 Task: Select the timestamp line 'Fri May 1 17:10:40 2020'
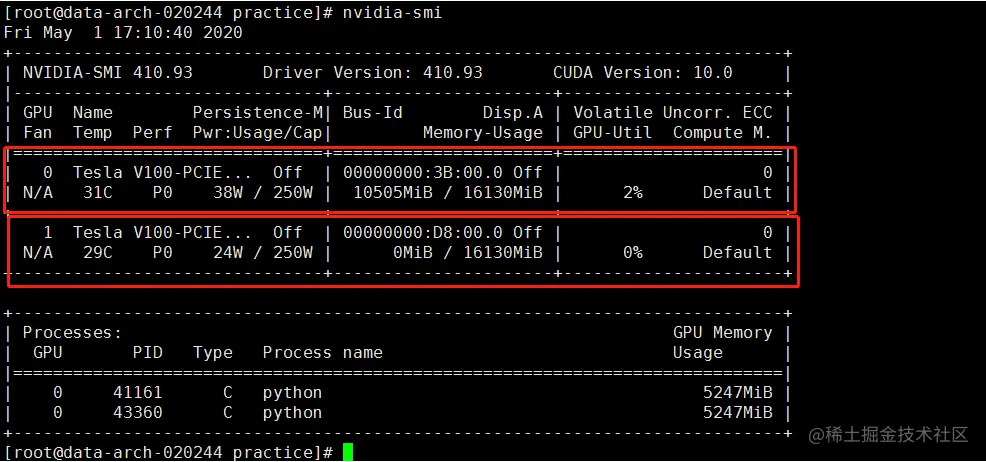123,33
